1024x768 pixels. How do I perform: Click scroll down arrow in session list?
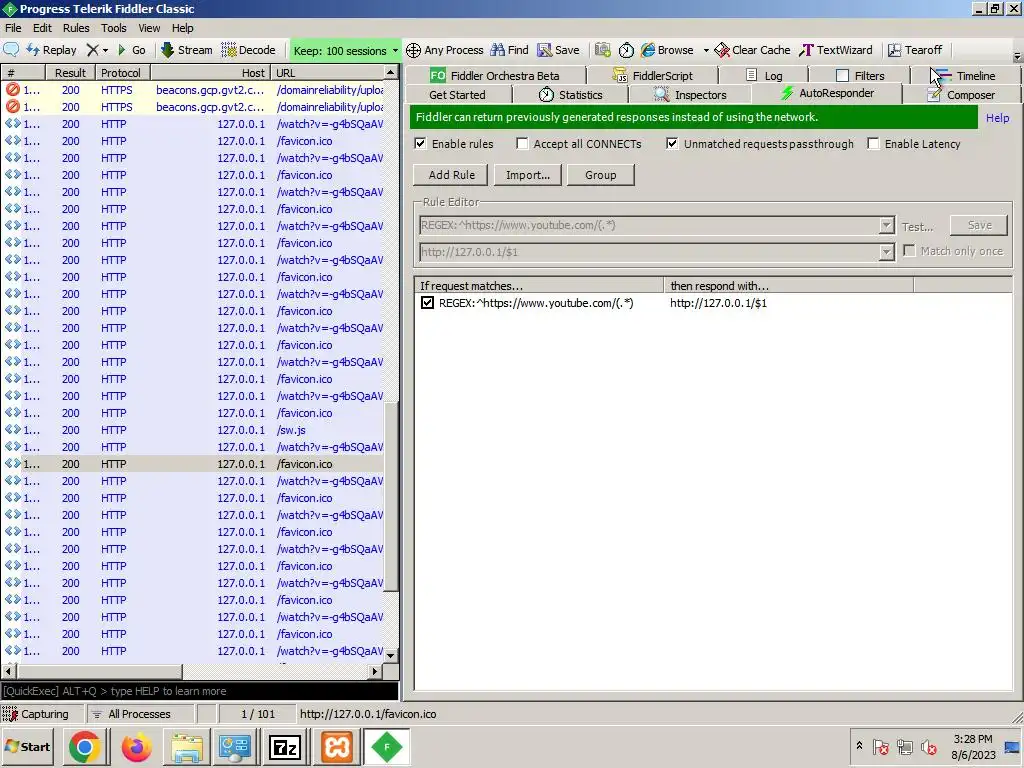click(x=391, y=655)
